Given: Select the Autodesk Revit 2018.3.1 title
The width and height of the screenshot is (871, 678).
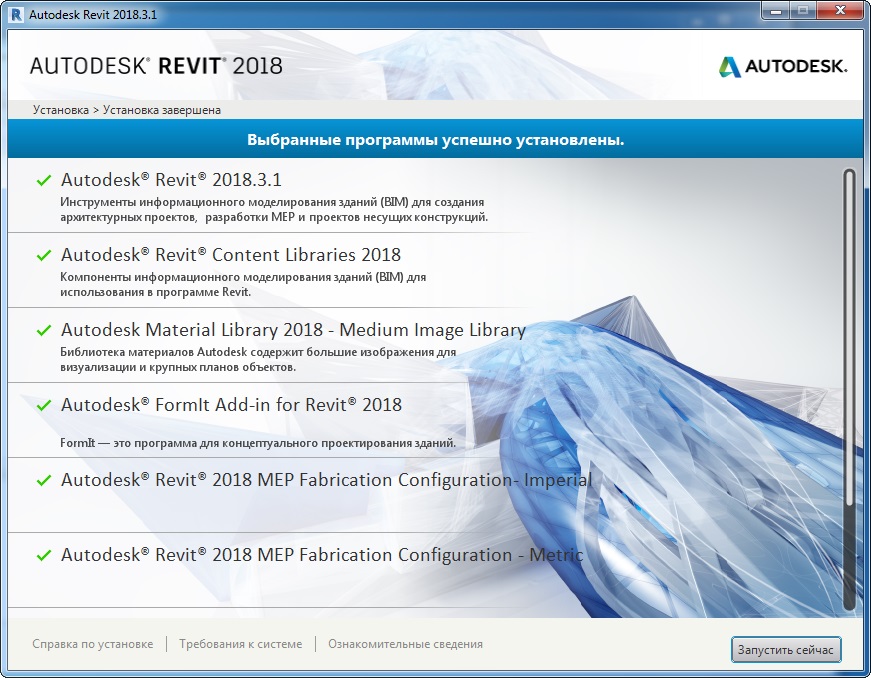Looking at the screenshot, I should tap(171, 180).
